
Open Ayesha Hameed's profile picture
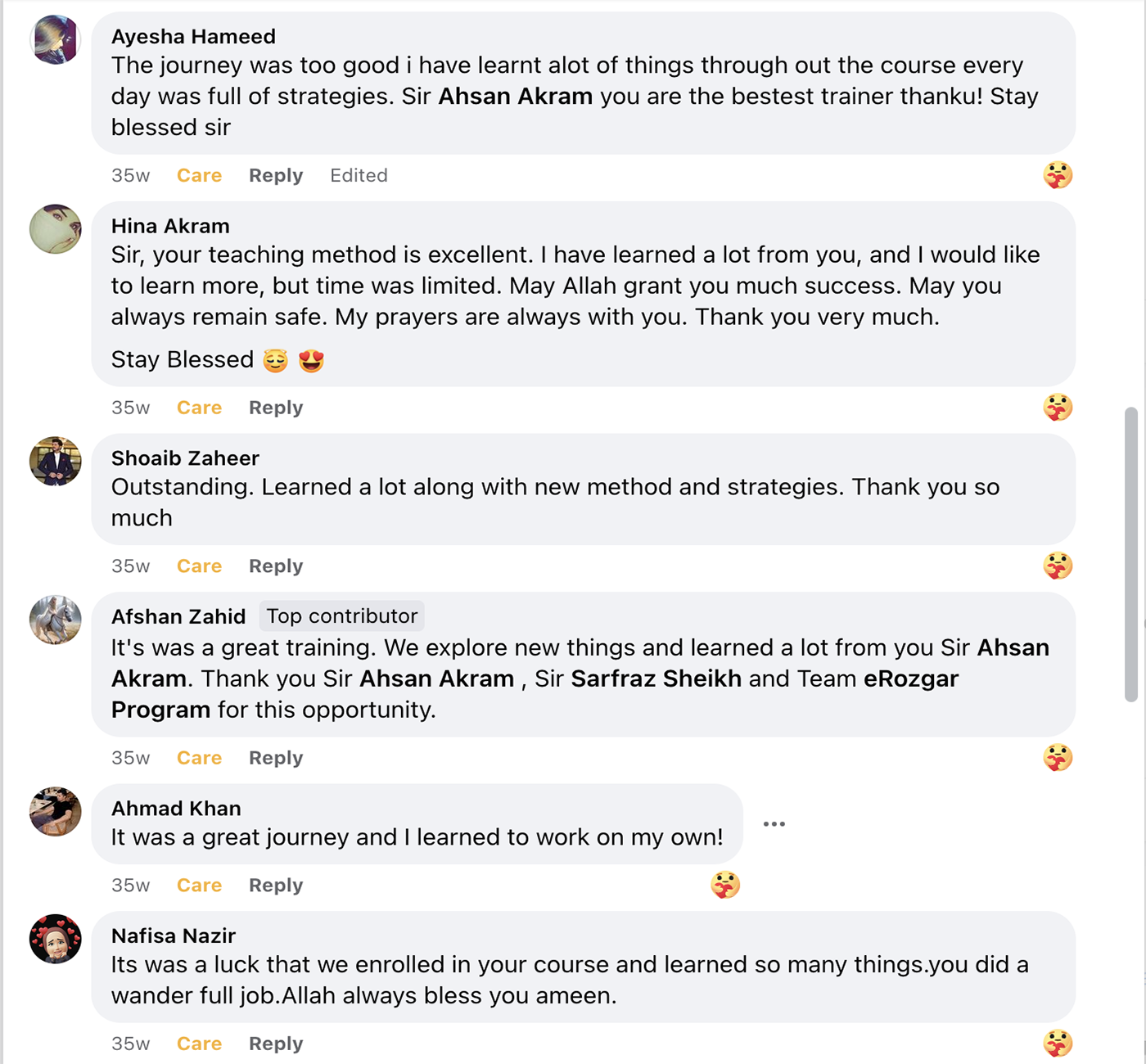[x=55, y=39]
